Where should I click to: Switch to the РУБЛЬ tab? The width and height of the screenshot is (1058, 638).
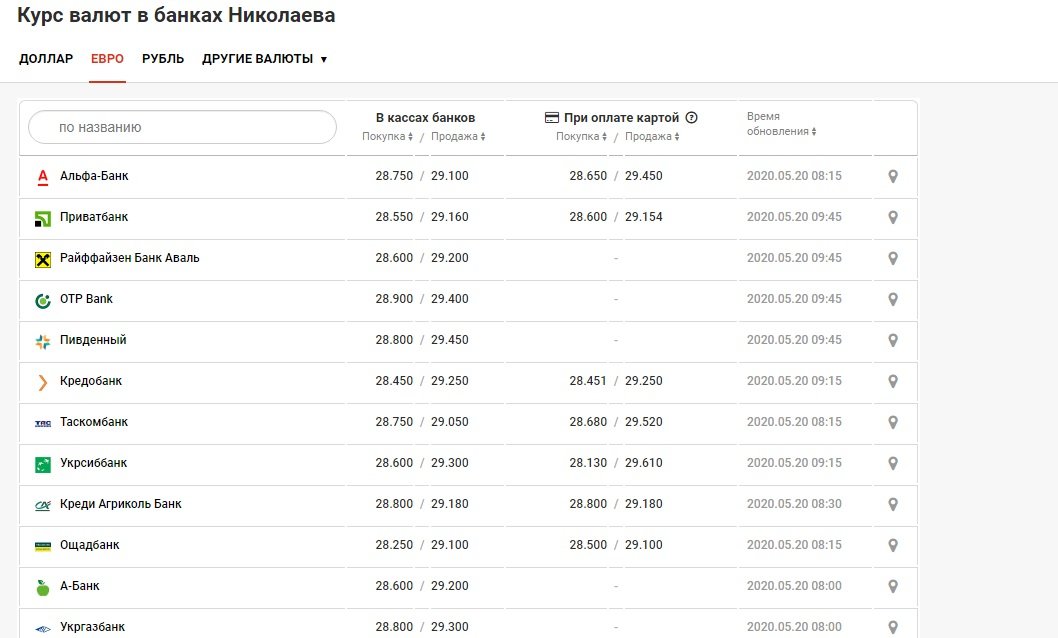163,59
